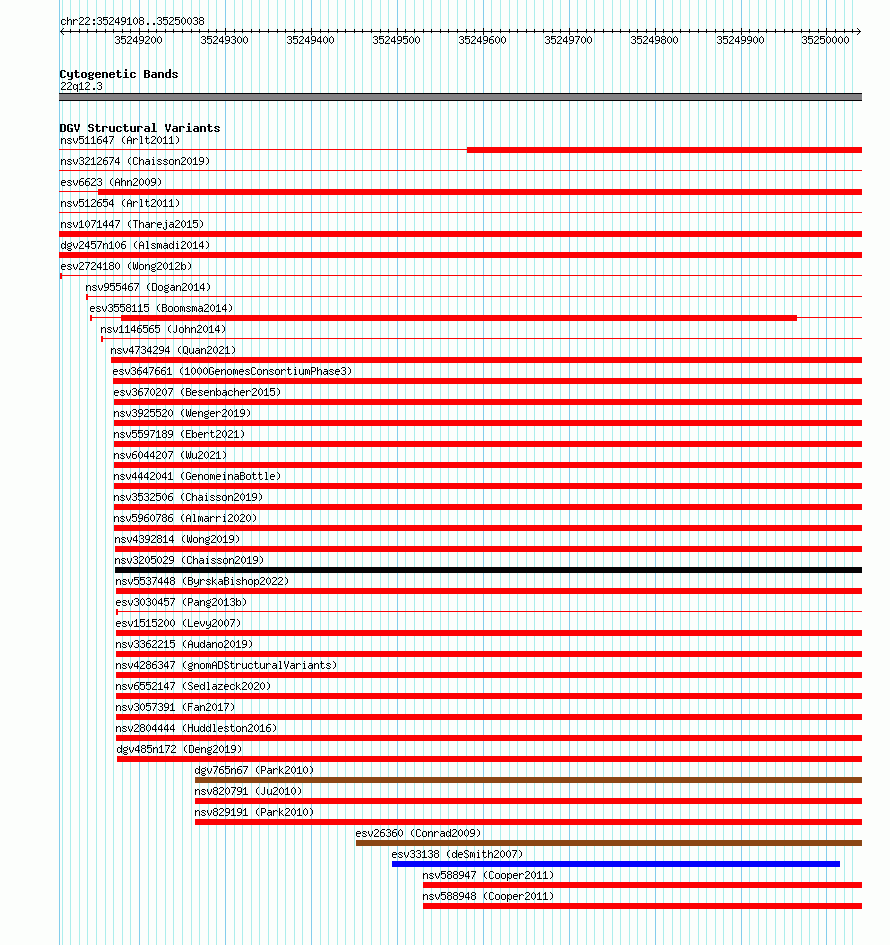This screenshot has width=890, height=945.
Task: Click ruler position 35249200
Action: point(139,40)
